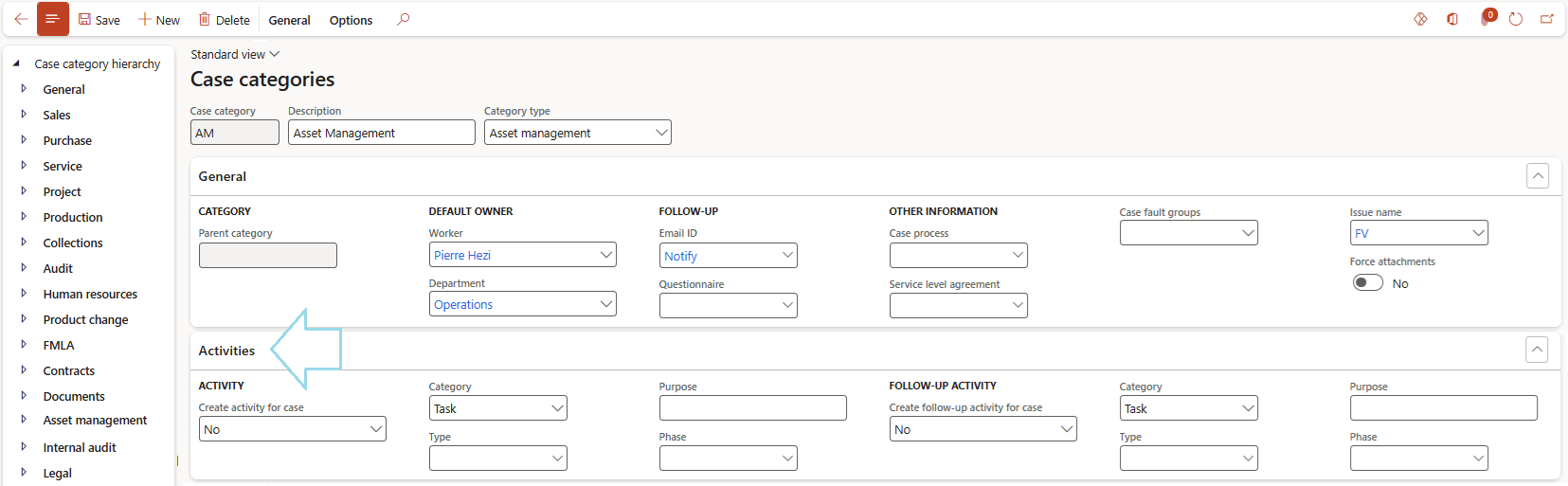
Task: Click the search magnifier in action bar
Action: tap(403, 19)
